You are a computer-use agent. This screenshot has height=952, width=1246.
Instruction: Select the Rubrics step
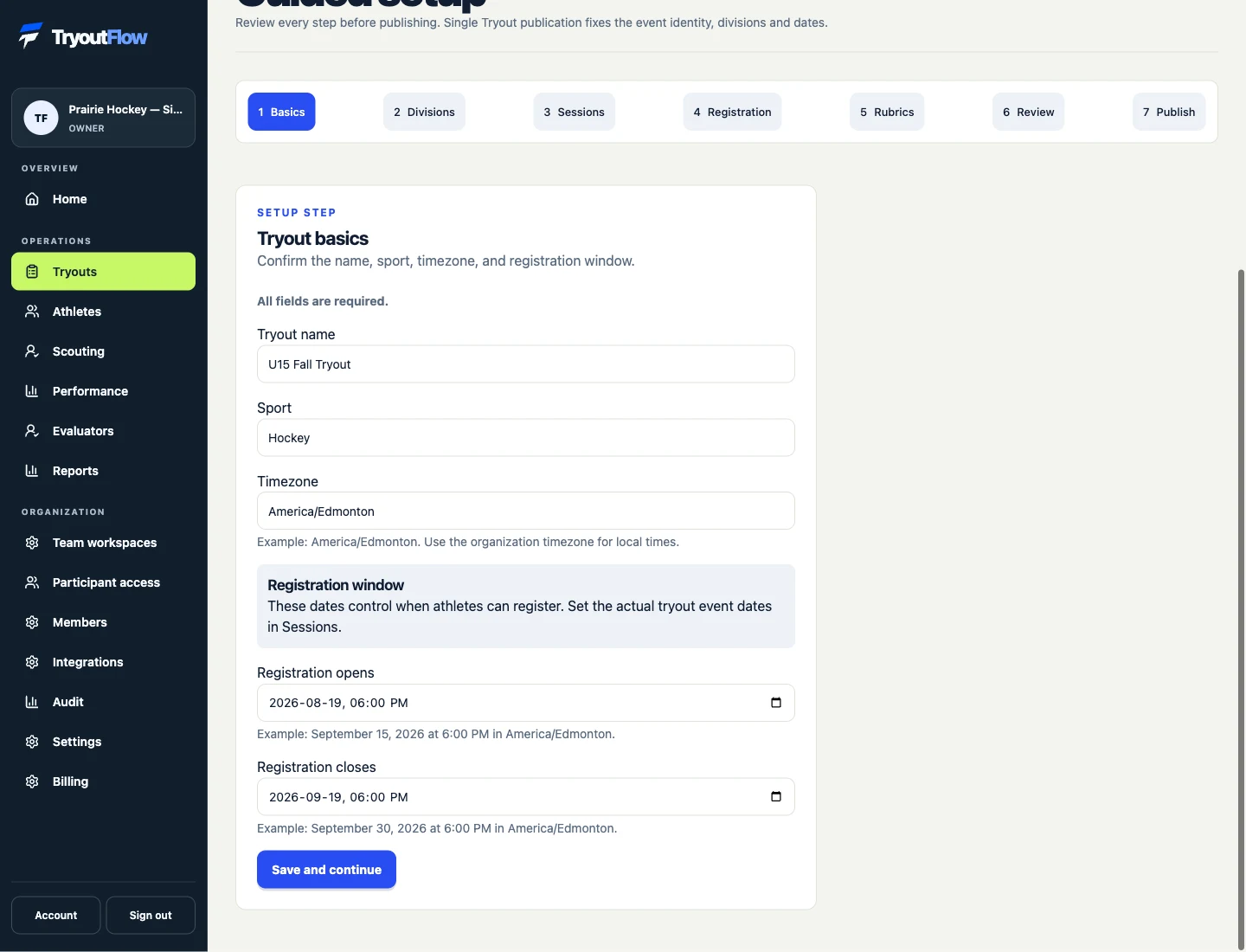click(x=887, y=112)
